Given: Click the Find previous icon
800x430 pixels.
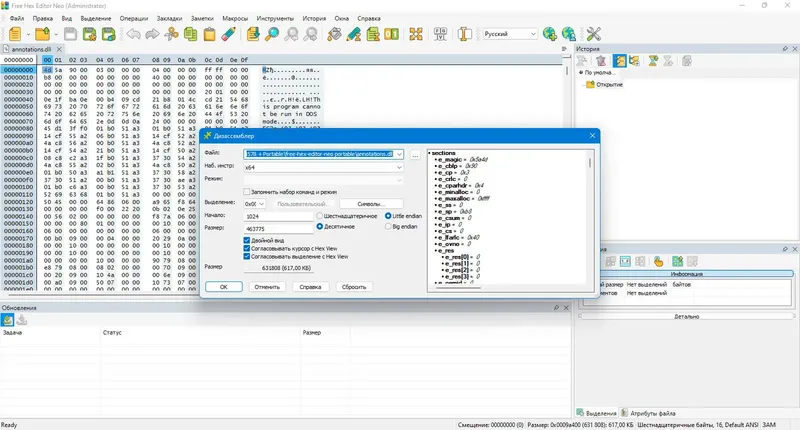Looking at the screenshot, I should tap(291, 34).
